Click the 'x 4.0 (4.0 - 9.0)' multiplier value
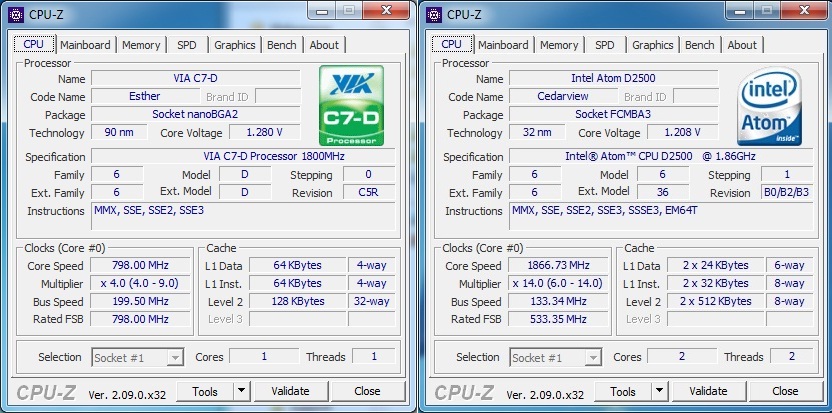 [x=140, y=283]
